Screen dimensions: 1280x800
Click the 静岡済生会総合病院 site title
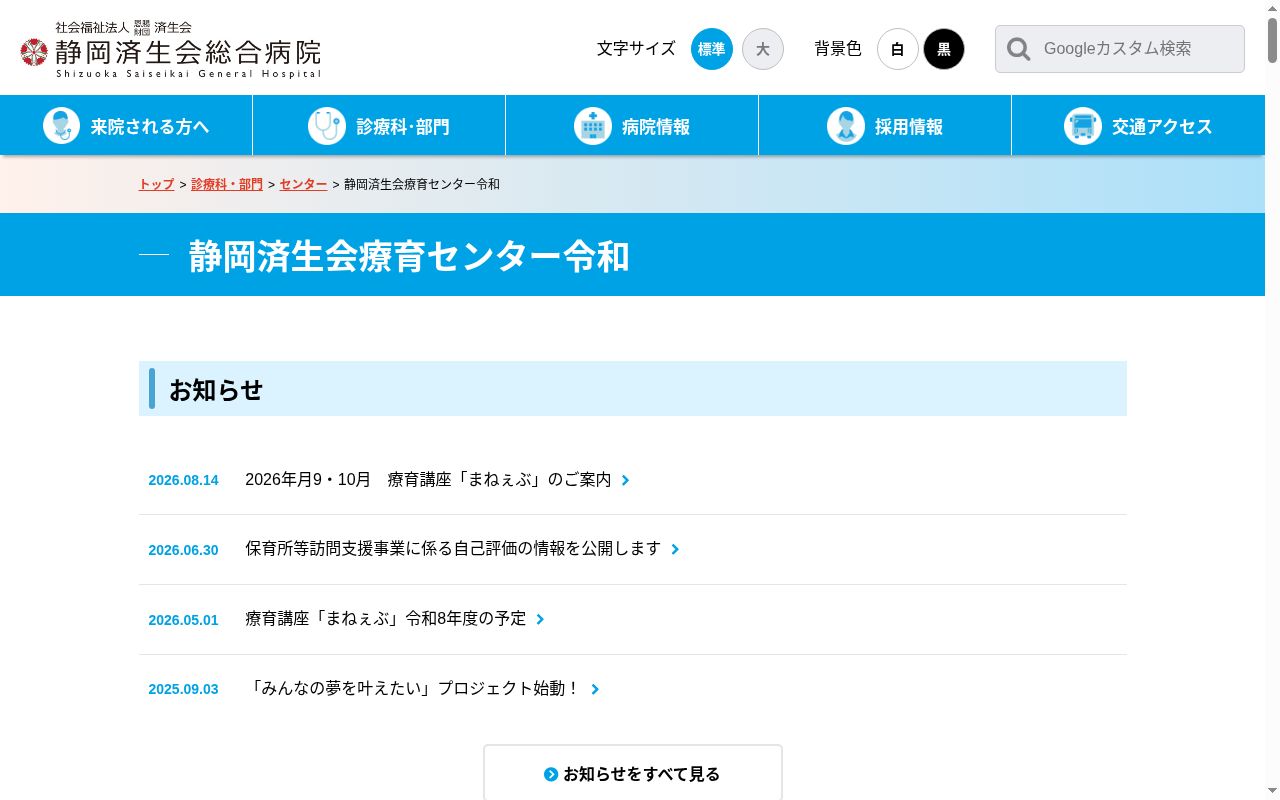(189, 52)
